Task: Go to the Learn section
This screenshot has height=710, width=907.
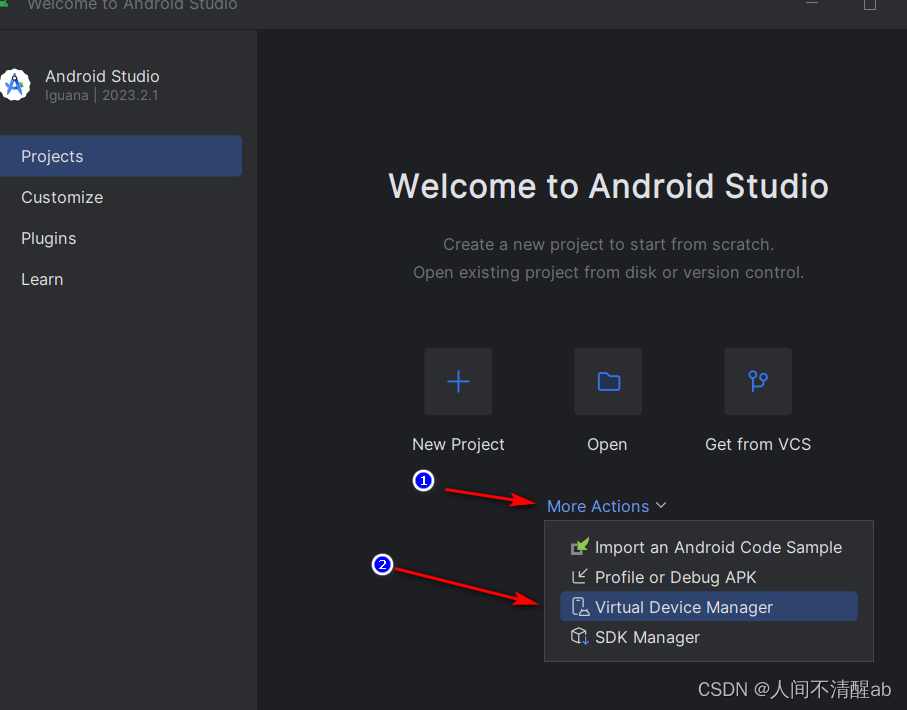Action: tap(42, 279)
